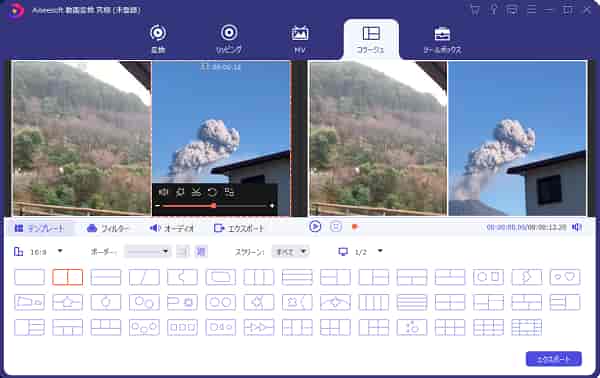Select the arrow-shaped layout template

[259, 327]
